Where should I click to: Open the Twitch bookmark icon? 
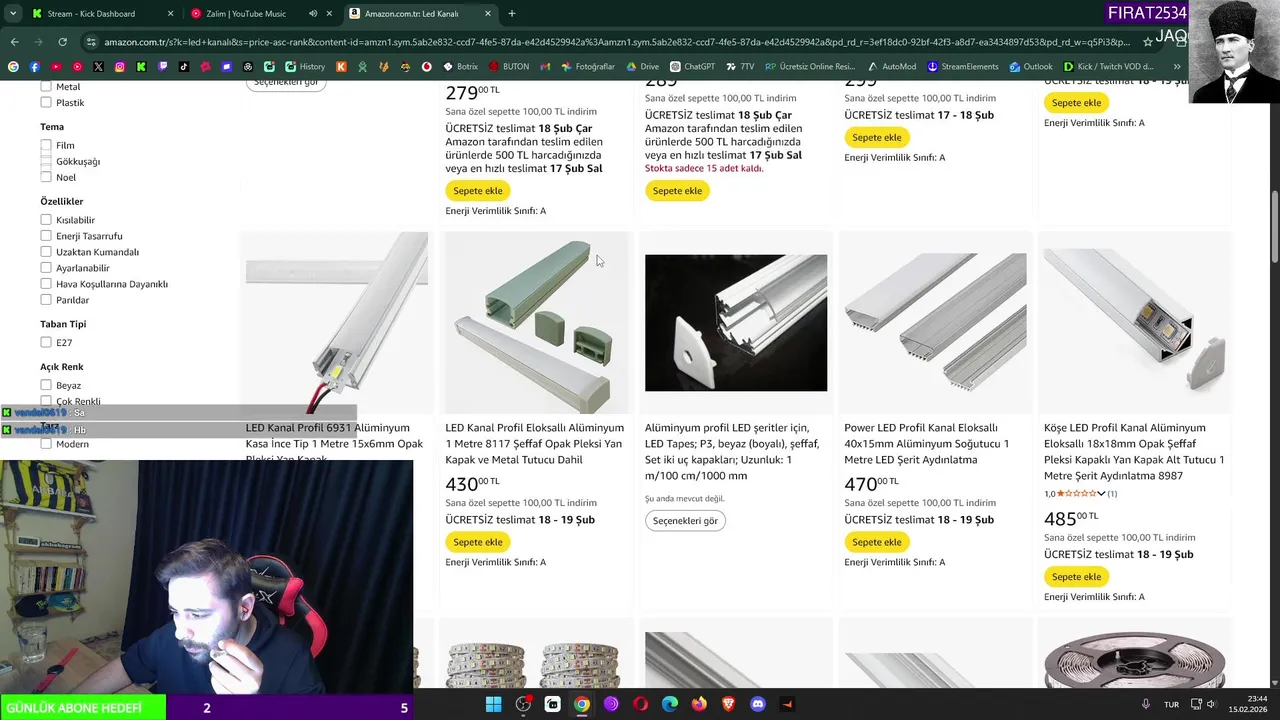click(162, 67)
